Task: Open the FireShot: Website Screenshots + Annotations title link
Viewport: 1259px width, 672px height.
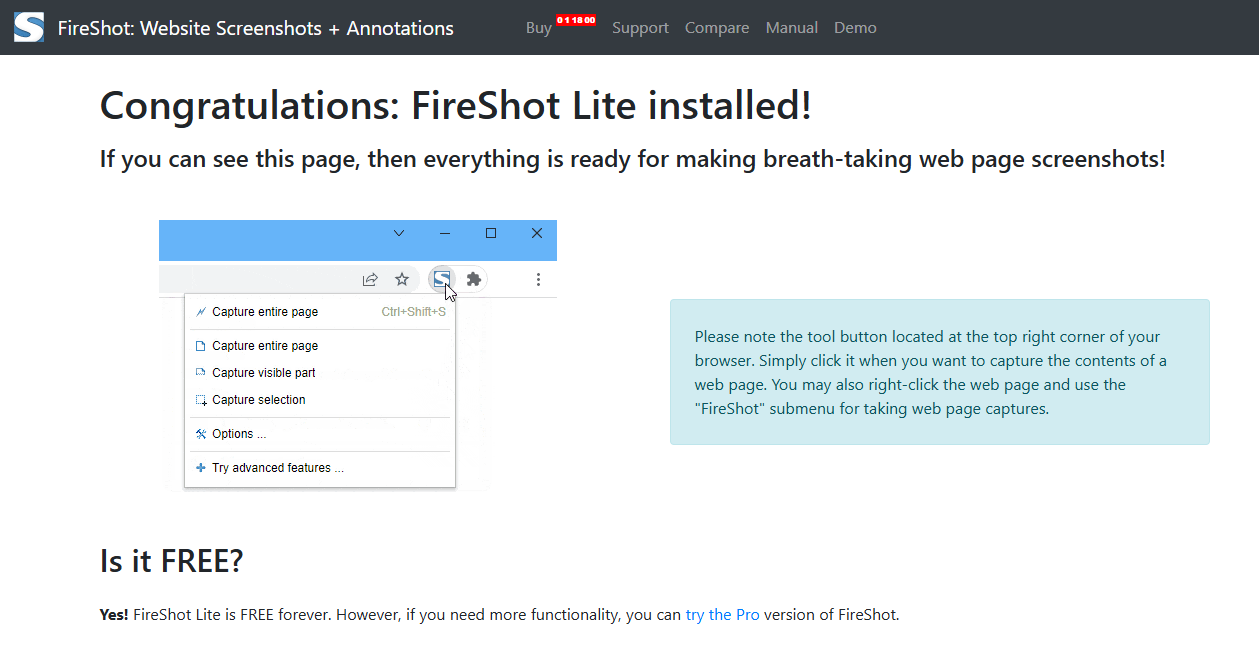Action: [256, 28]
